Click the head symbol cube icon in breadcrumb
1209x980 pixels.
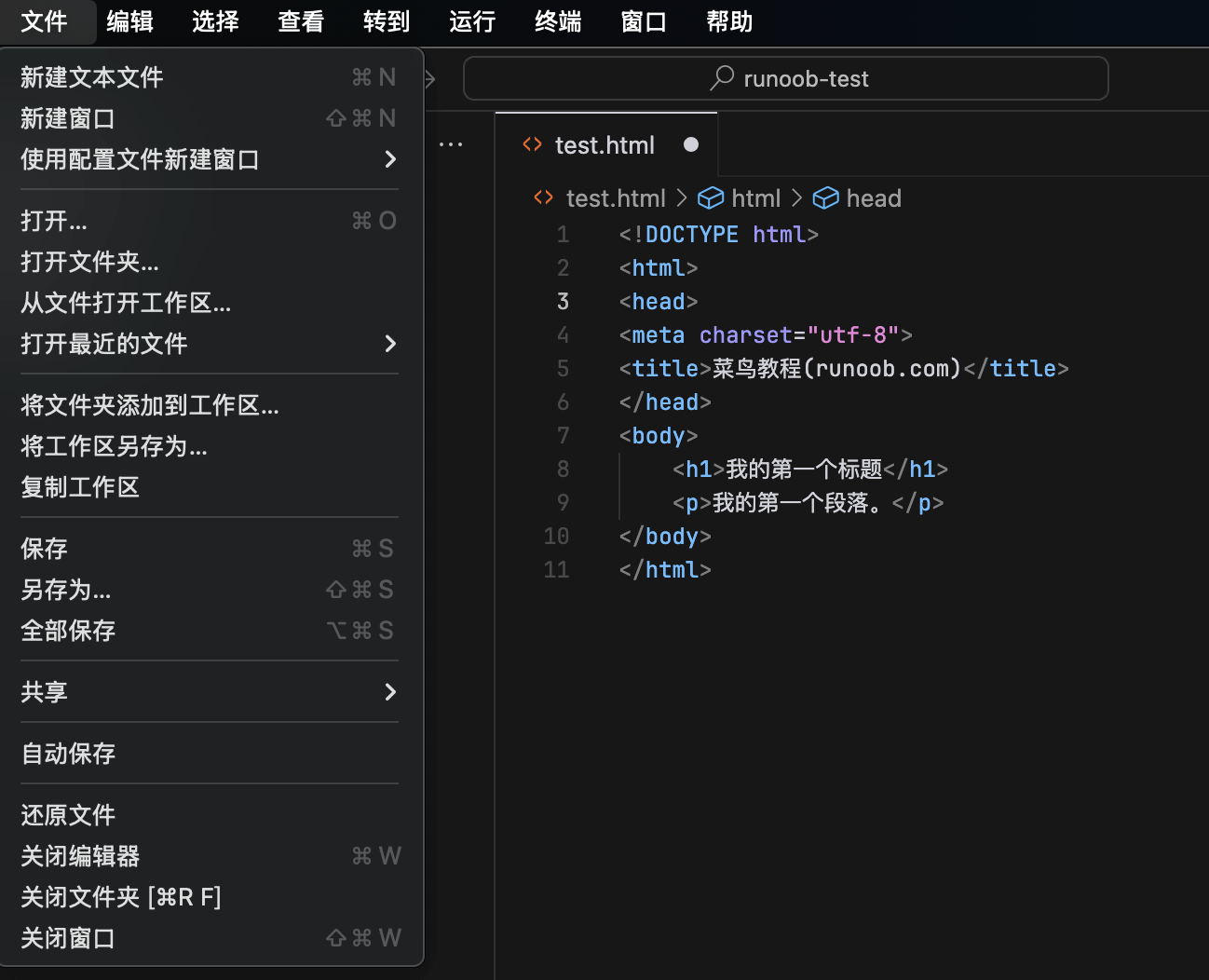825,198
